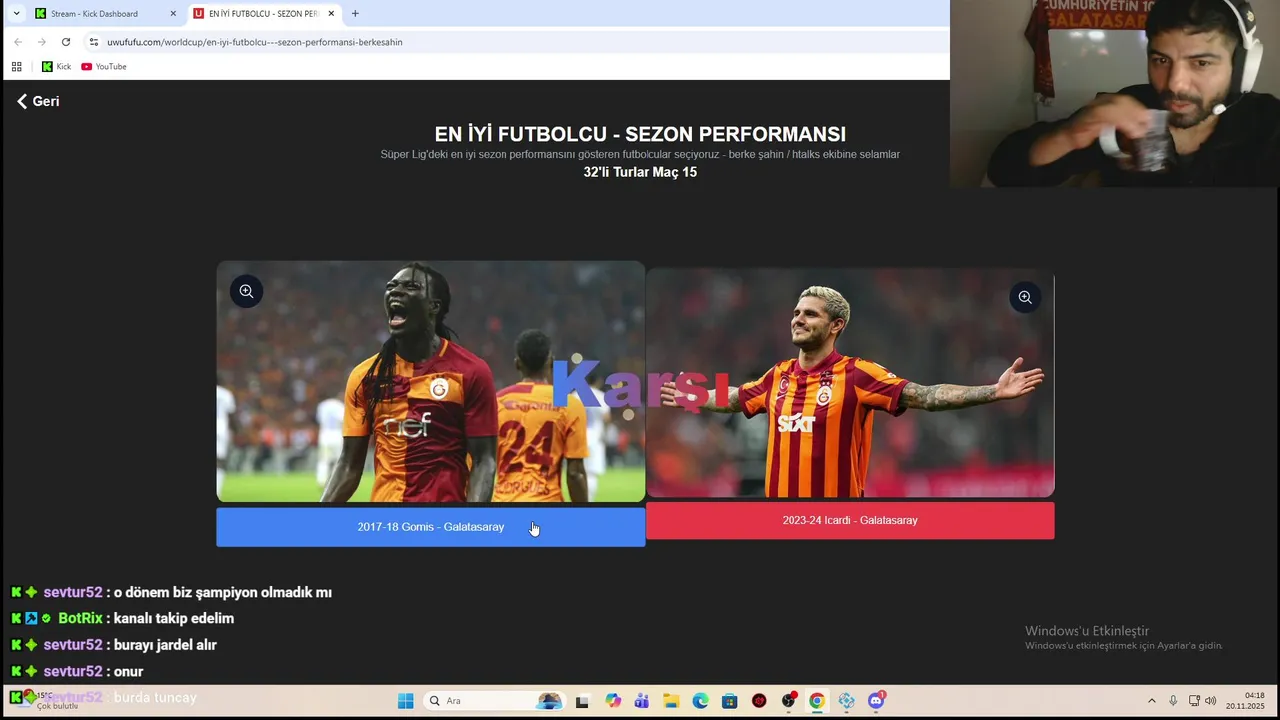1280x720 pixels.
Task: Open the Chrome apps grid
Action: point(16,67)
